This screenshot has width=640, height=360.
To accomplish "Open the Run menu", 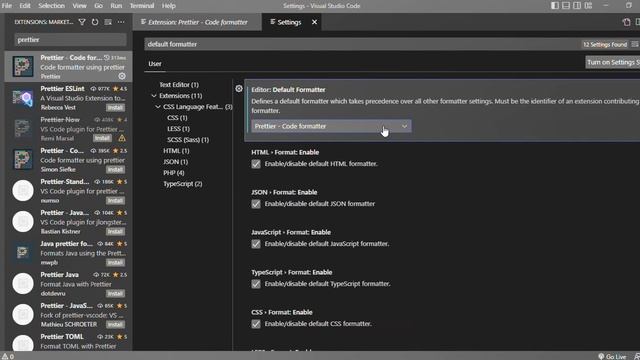I will point(116,6).
